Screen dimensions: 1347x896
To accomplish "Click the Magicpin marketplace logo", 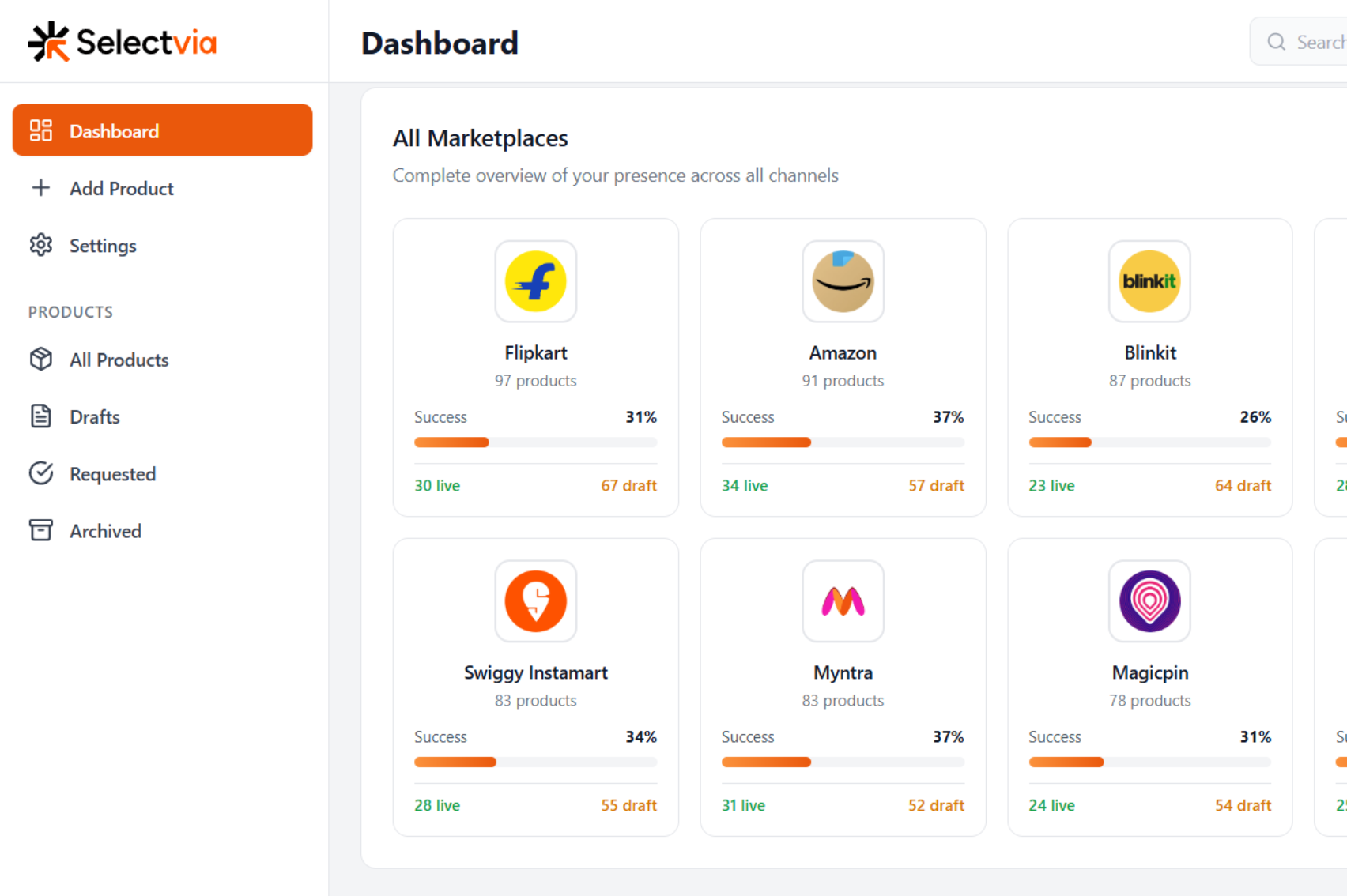I will pyautogui.click(x=1149, y=601).
